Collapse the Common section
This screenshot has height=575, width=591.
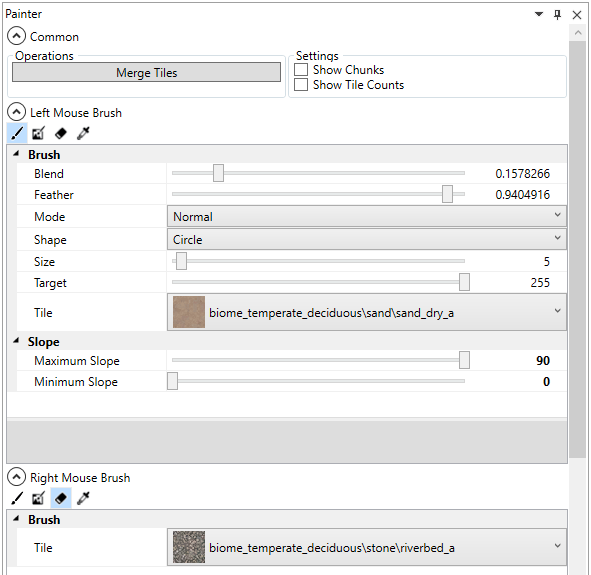click(x=17, y=36)
